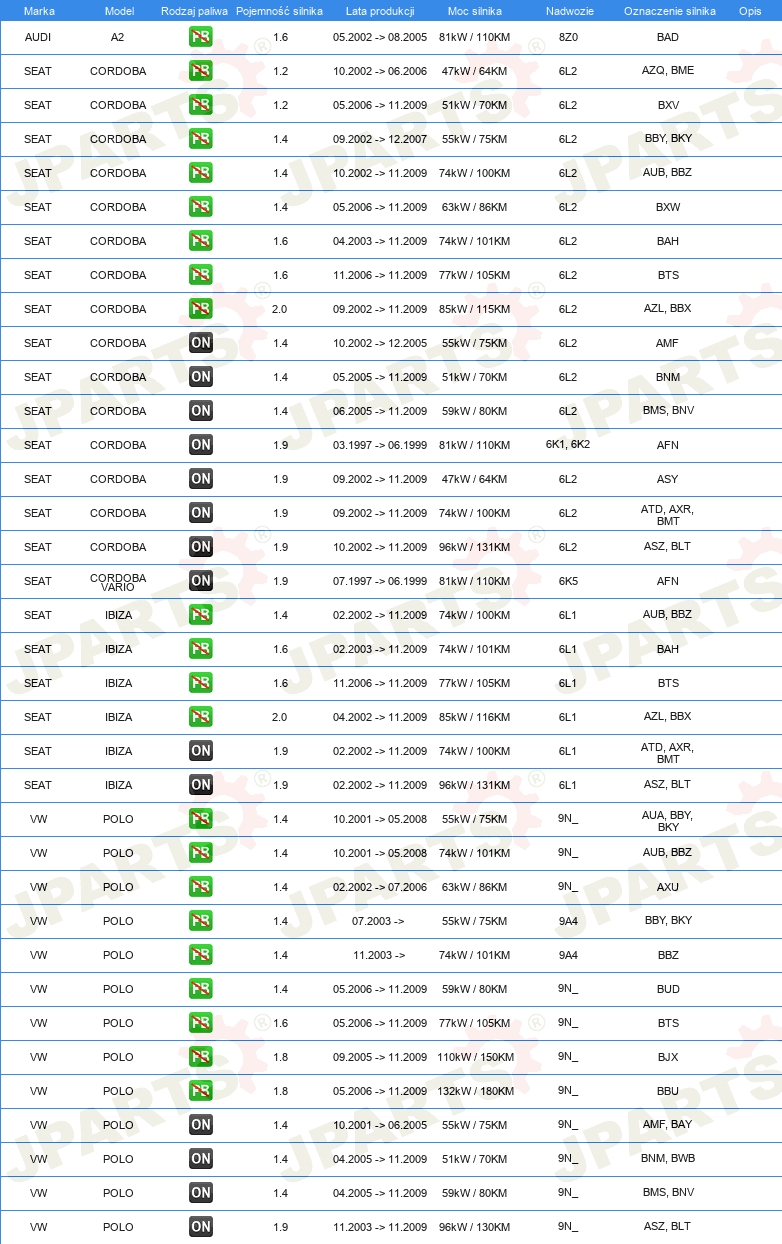Click the Moc silnika column header
Viewport: 782px width, 1244px height.
pyautogui.click(x=475, y=11)
